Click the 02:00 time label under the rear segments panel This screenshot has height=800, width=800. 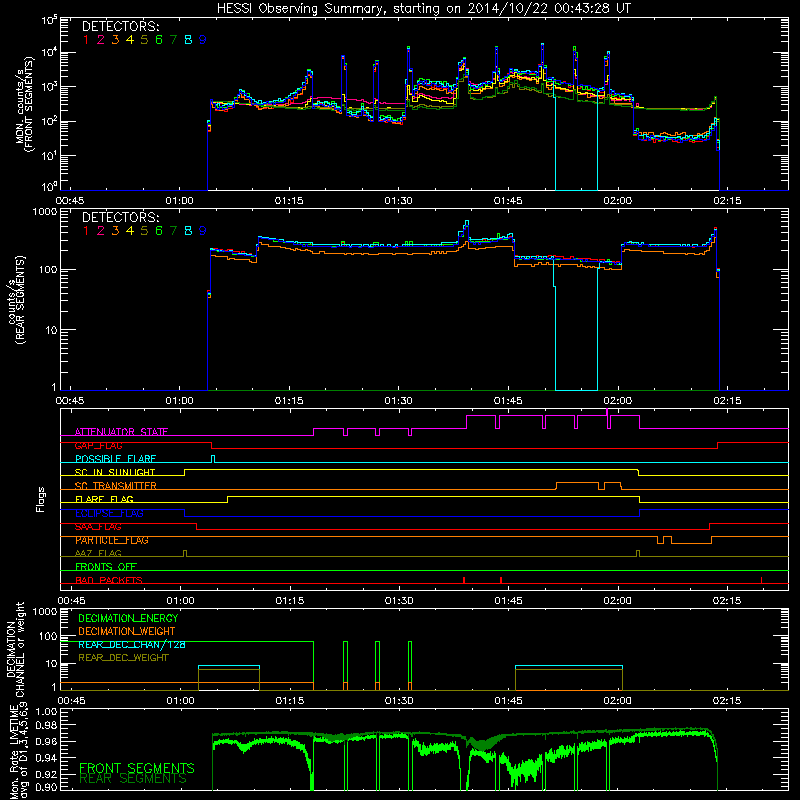[x=617, y=401]
